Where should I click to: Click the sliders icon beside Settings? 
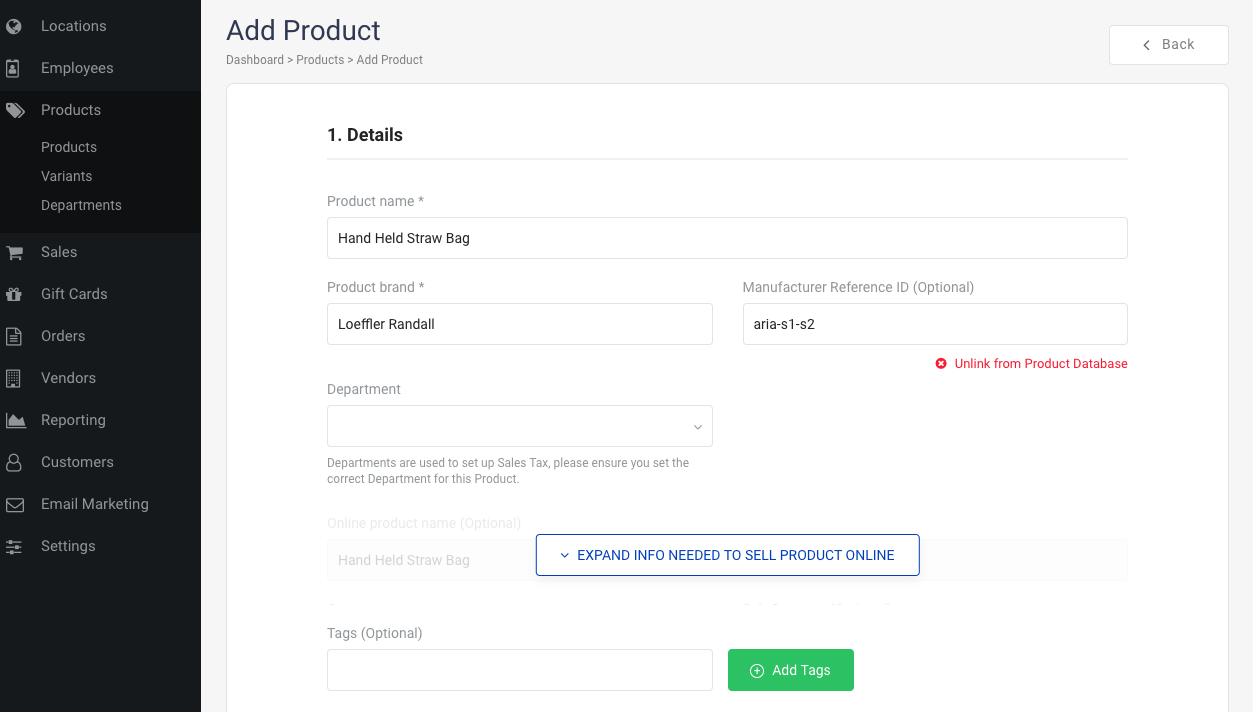[14, 546]
